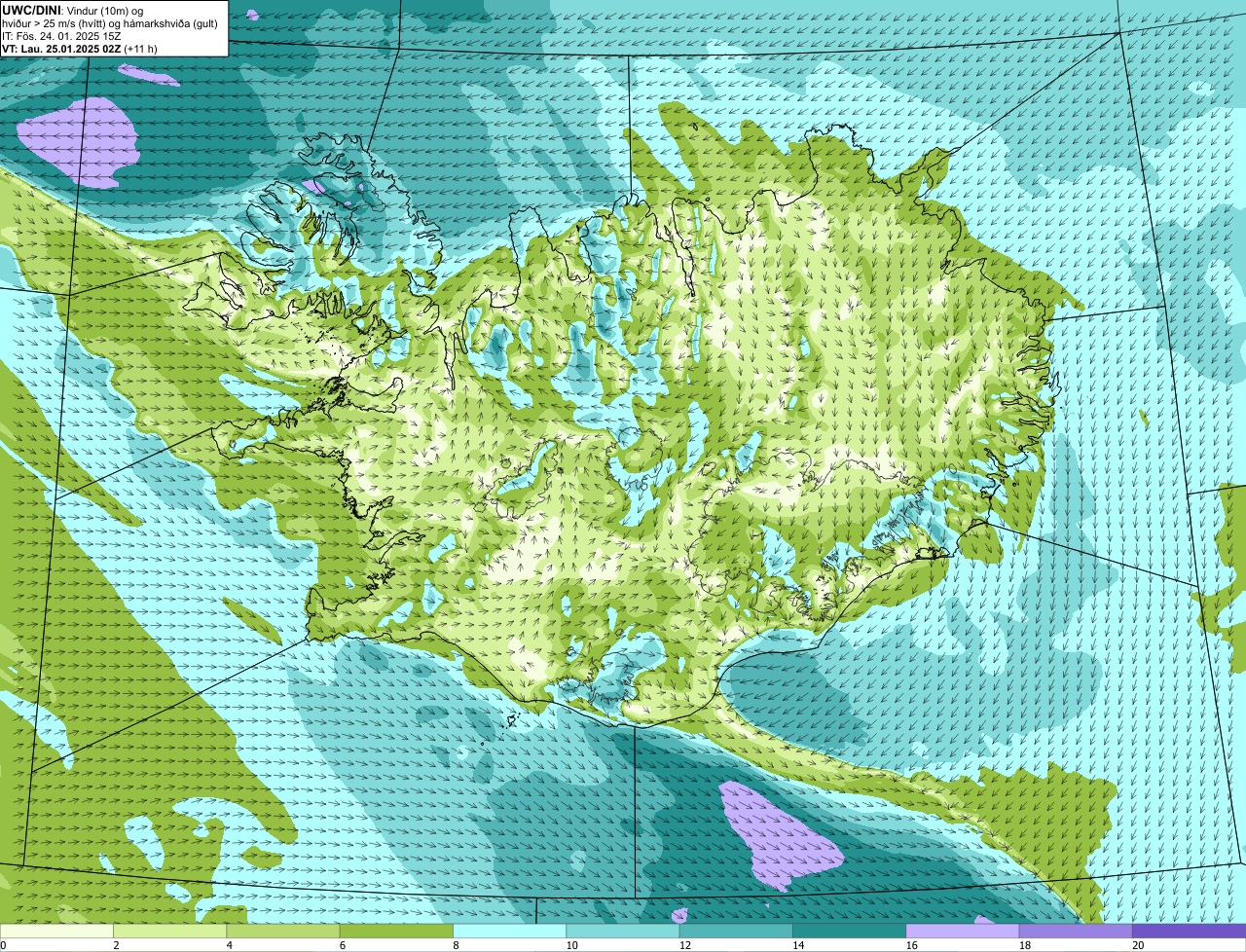Click the "(+11 h)" forecast offset text
The width and height of the screenshot is (1246, 952).
tap(141, 49)
